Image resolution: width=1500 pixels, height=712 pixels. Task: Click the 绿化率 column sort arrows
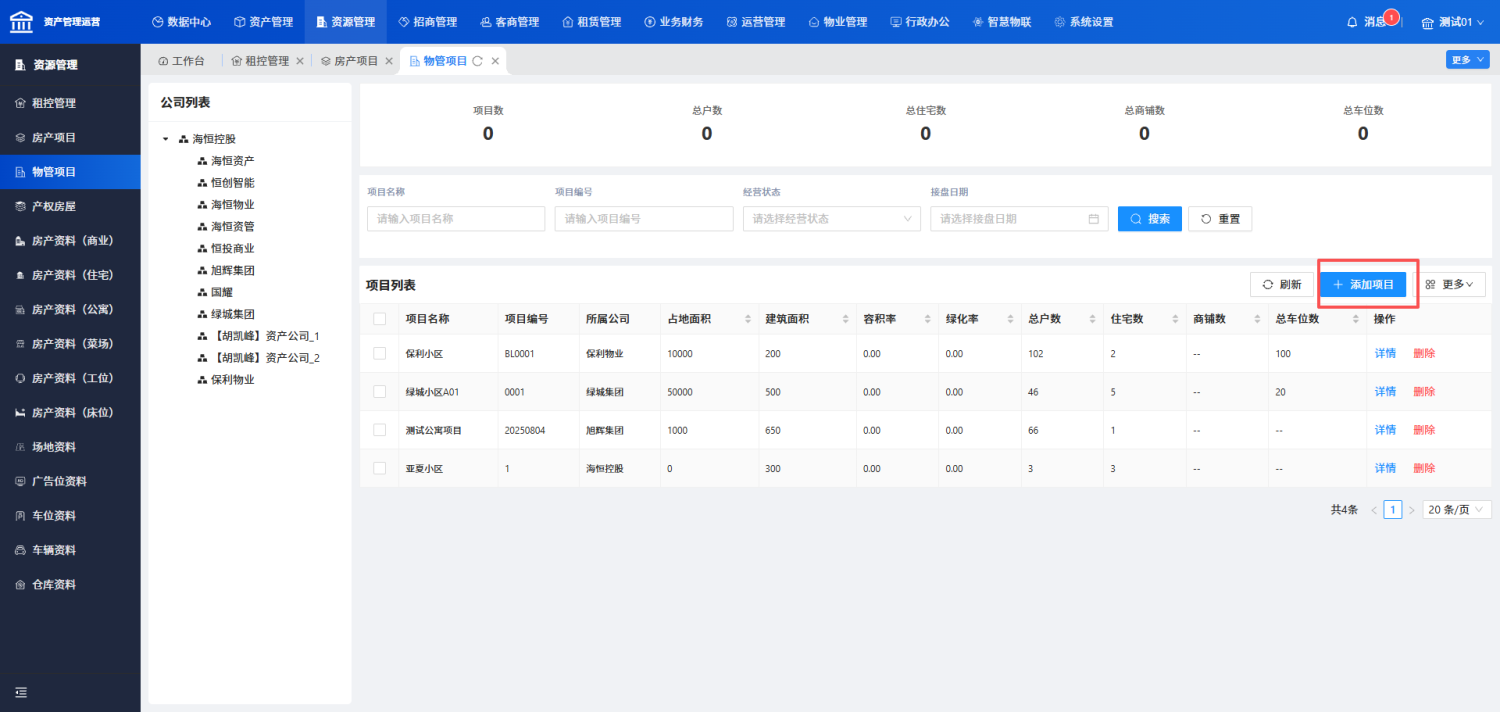tap(1010, 319)
